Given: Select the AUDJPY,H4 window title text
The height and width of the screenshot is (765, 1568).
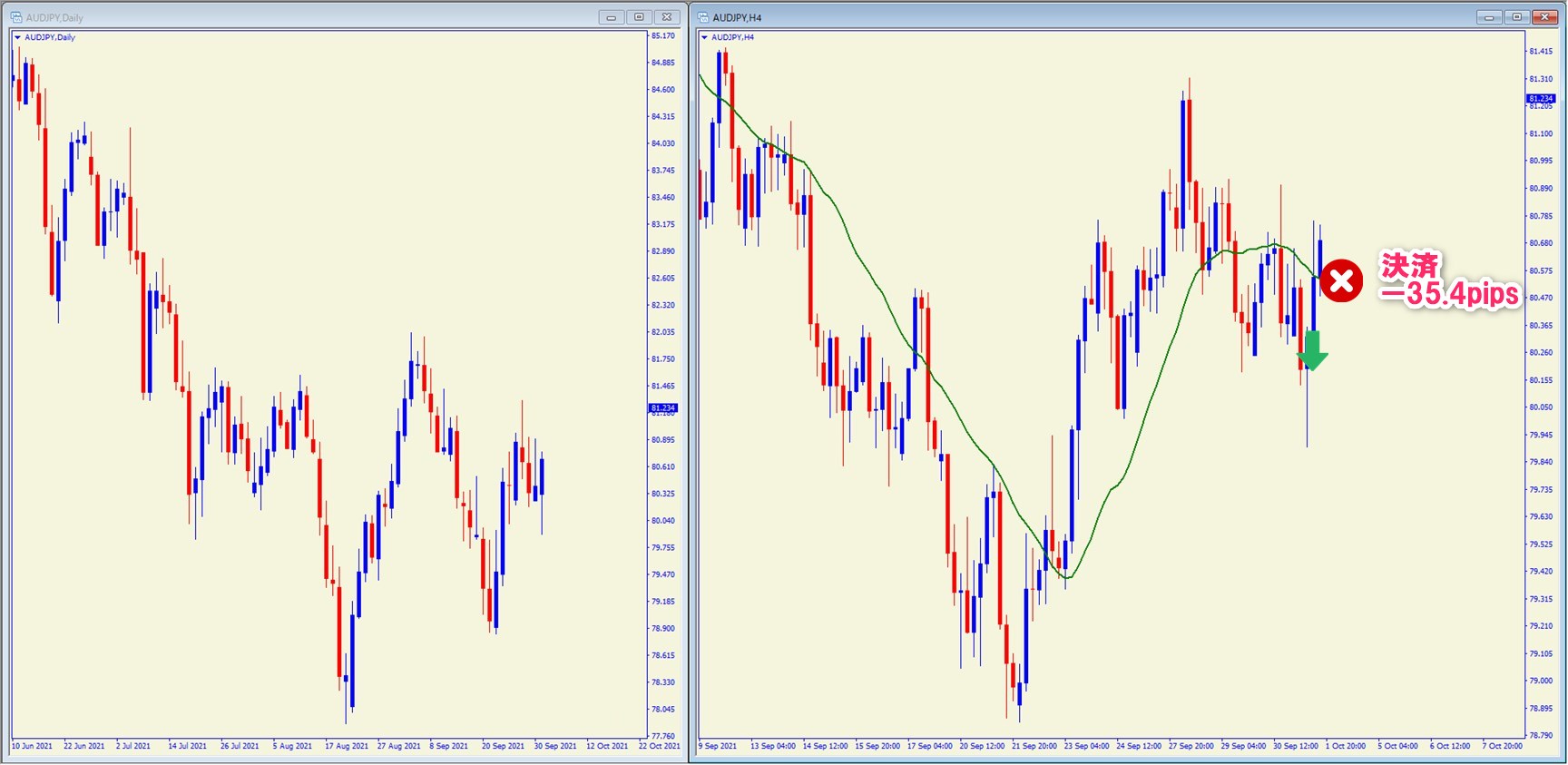Looking at the screenshot, I should 737,18.
